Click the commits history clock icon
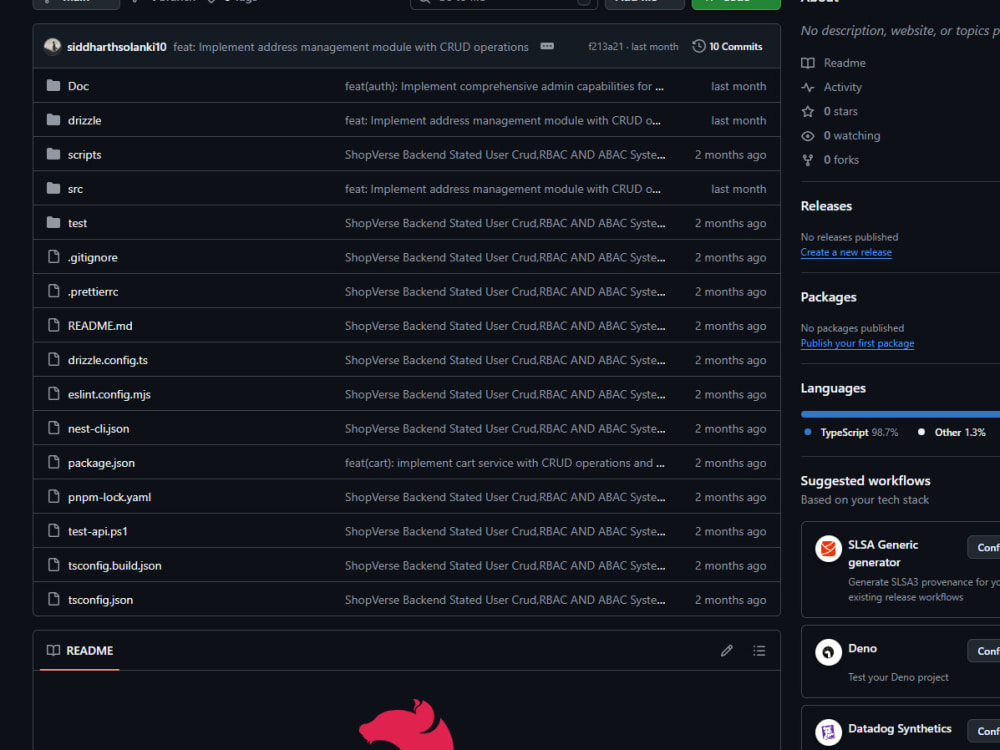 pos(699,46)
